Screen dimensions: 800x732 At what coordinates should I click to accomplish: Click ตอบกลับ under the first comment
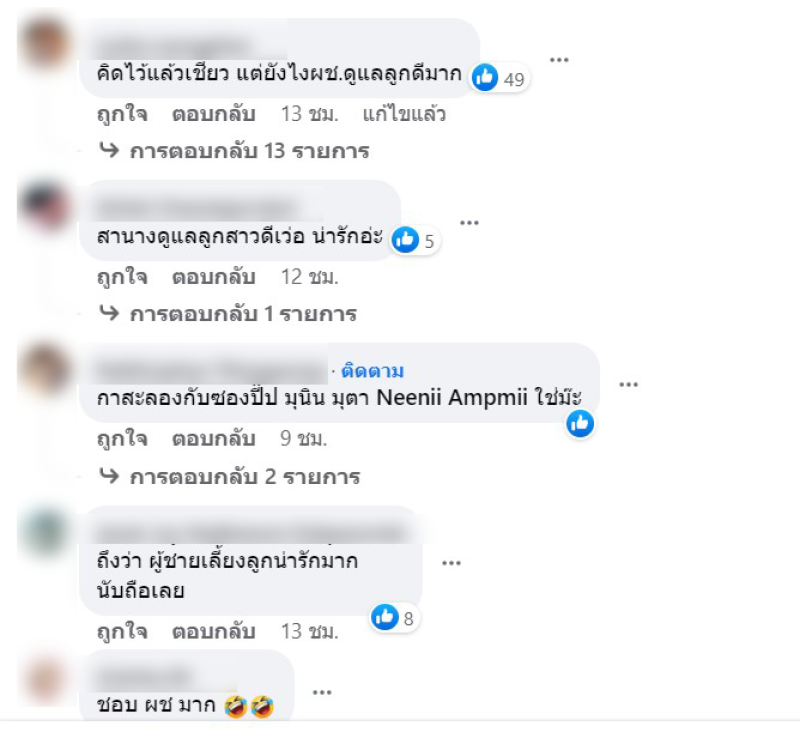[214, 114]
